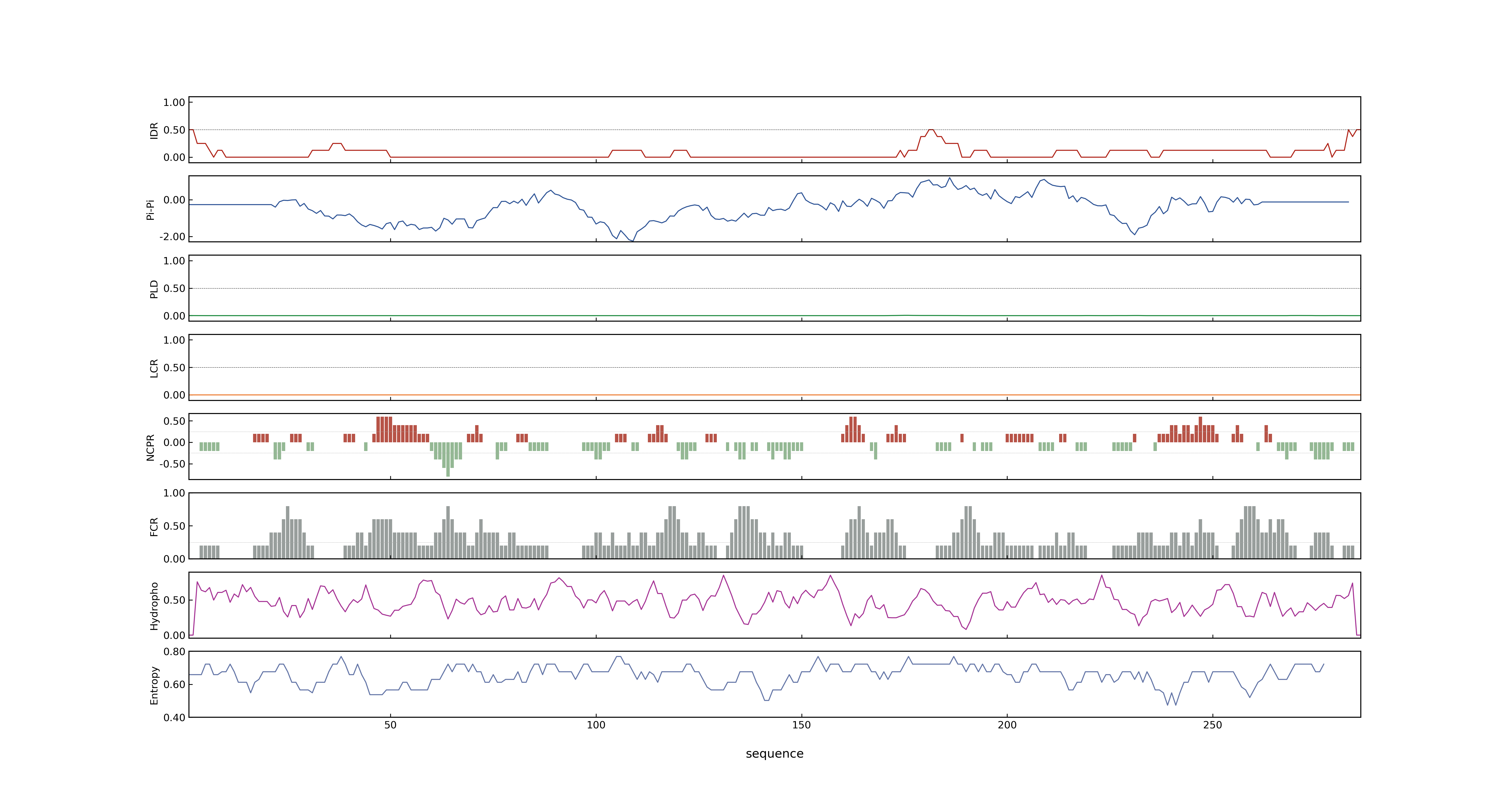Click the 0.00 tick on IDR axis
The width and height of the screenshot is (1512, 806).
(x=174, y=157)
